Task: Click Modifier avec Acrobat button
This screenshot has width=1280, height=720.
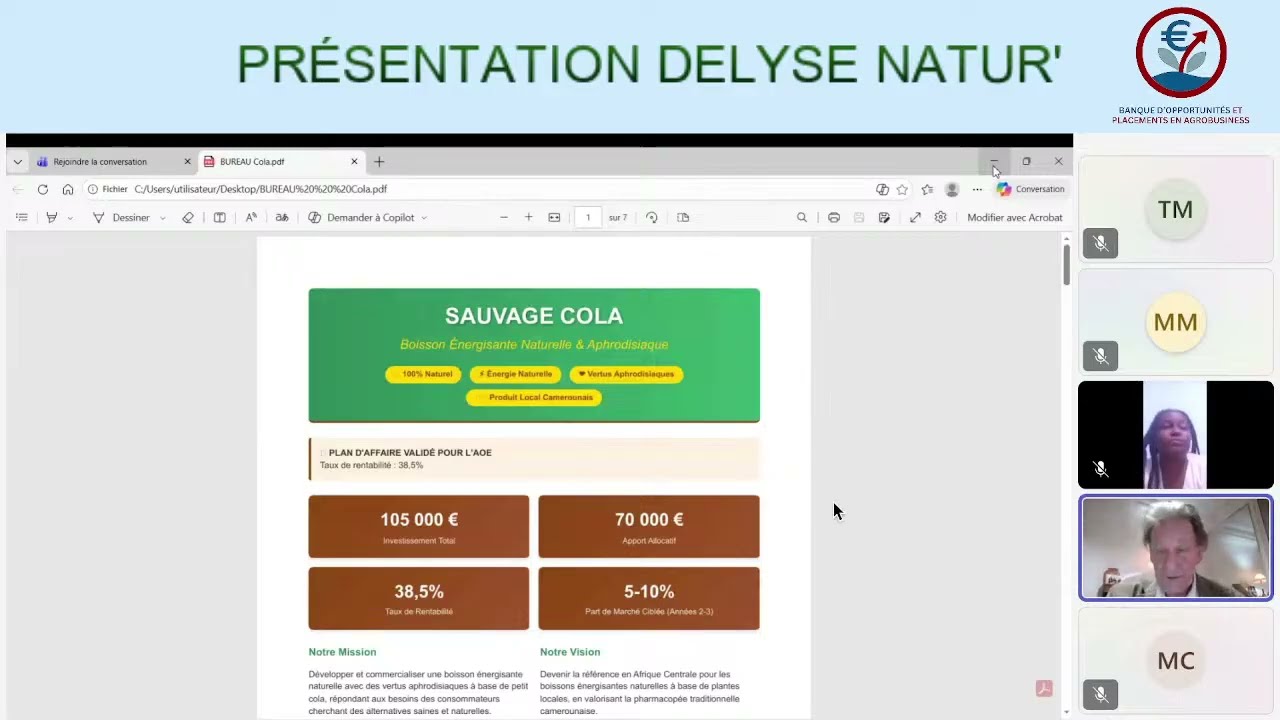Action: click(x=1014, y=217)
